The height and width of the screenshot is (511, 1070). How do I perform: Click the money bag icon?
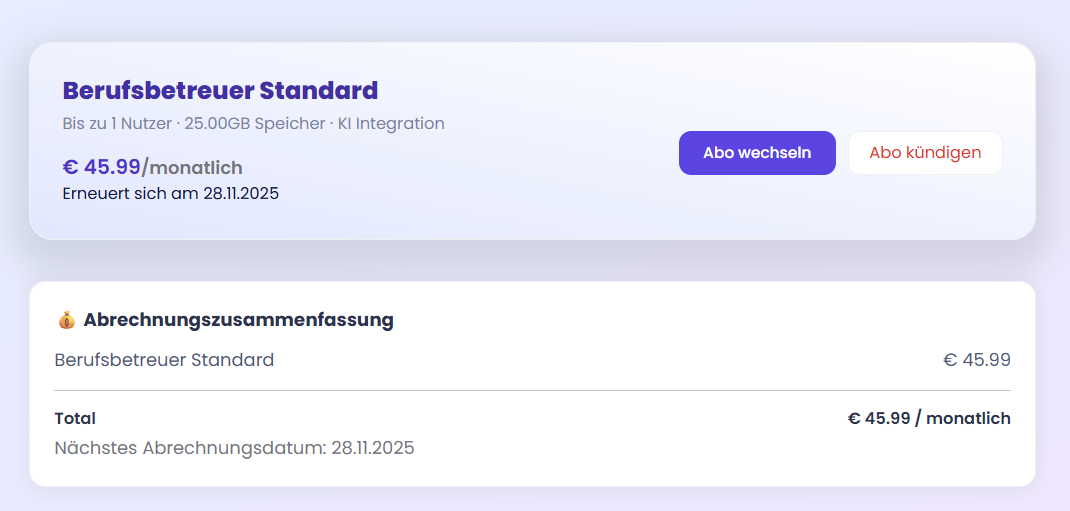tap(67, 320)
